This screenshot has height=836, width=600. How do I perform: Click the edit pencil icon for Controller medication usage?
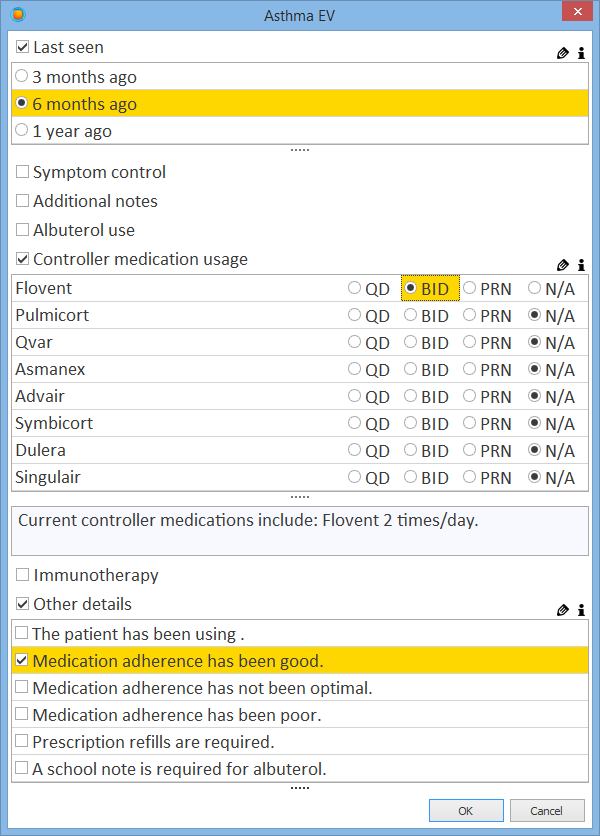(x=563, y=265)
